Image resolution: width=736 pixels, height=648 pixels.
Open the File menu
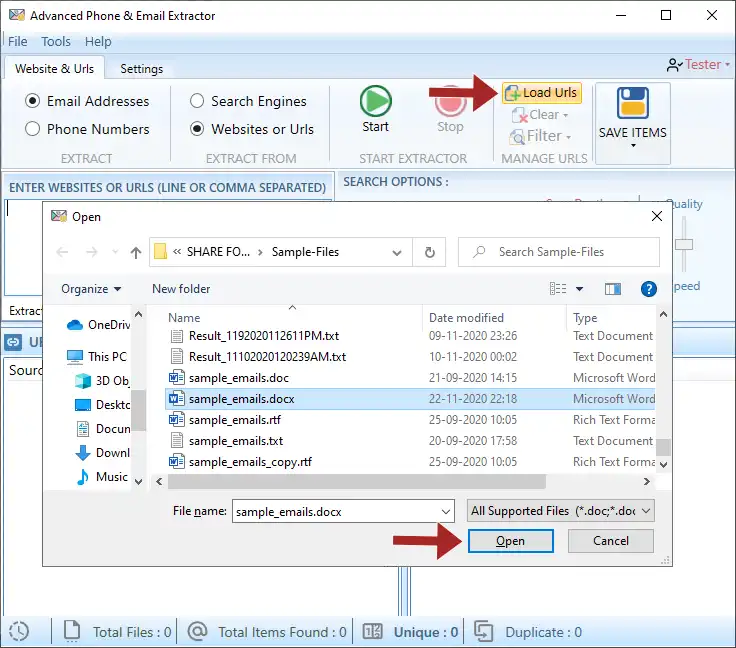(x=18, y=42)
